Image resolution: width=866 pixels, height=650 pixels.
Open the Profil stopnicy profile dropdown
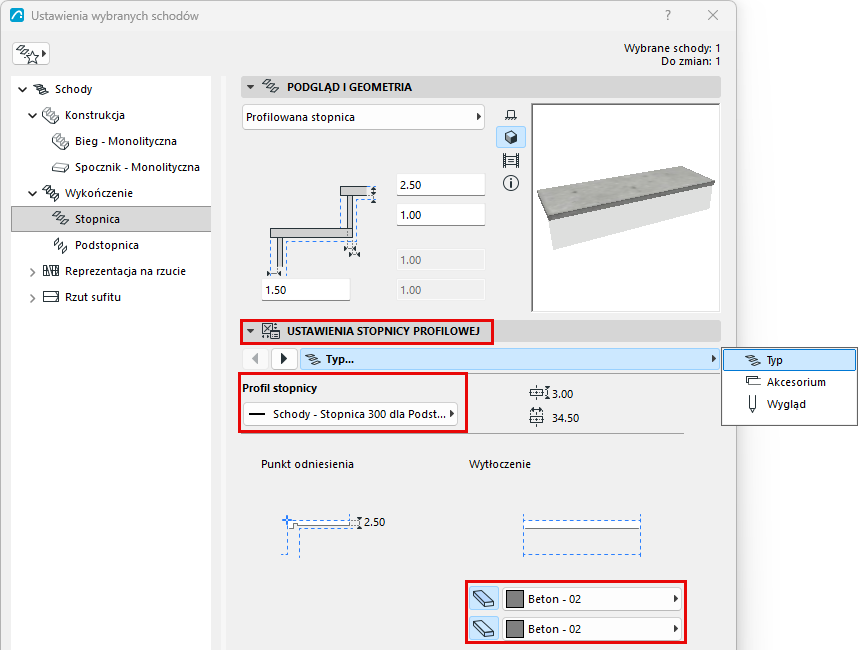(350, 414)
